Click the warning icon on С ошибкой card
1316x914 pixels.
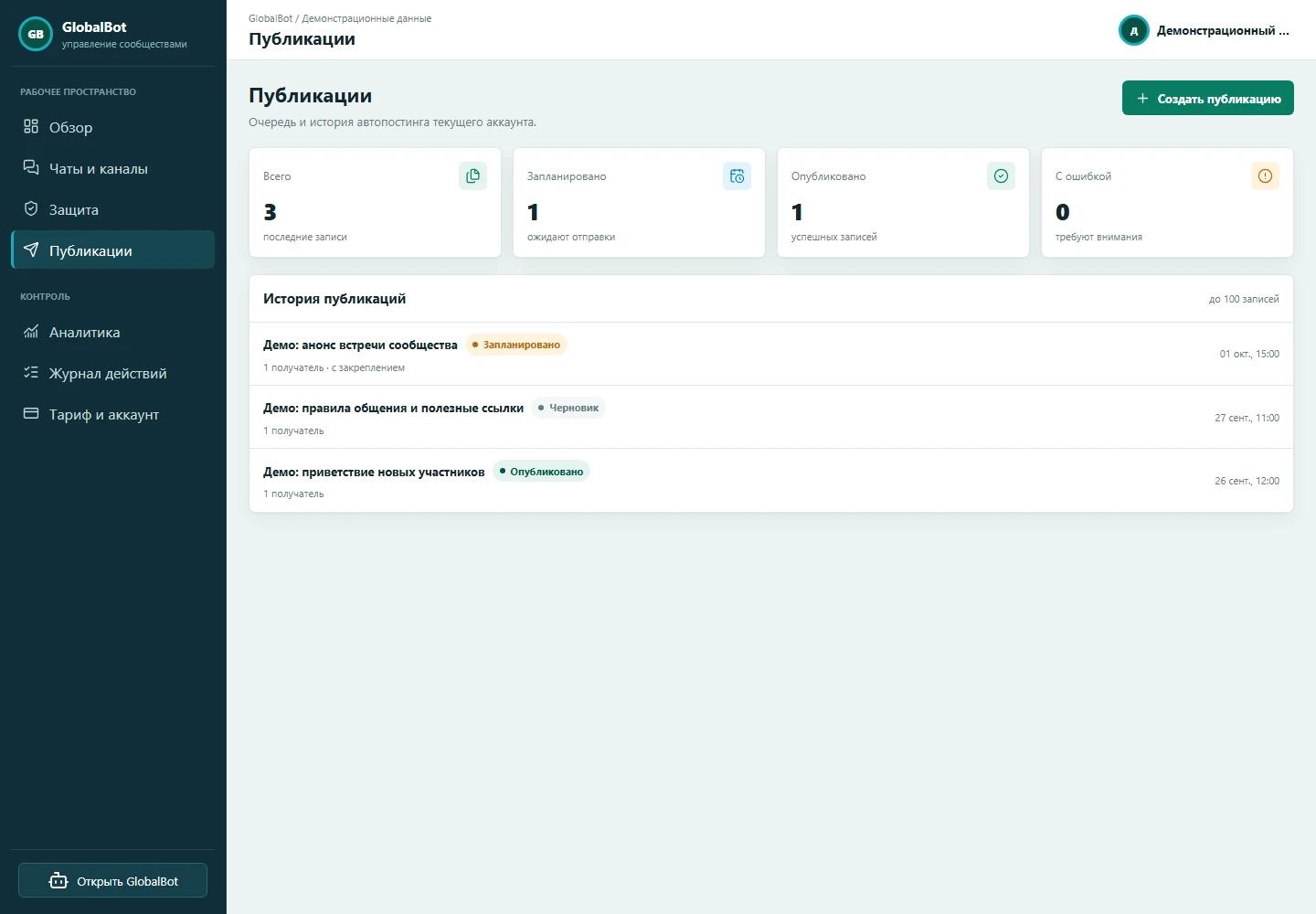(x=1265, y=175)
